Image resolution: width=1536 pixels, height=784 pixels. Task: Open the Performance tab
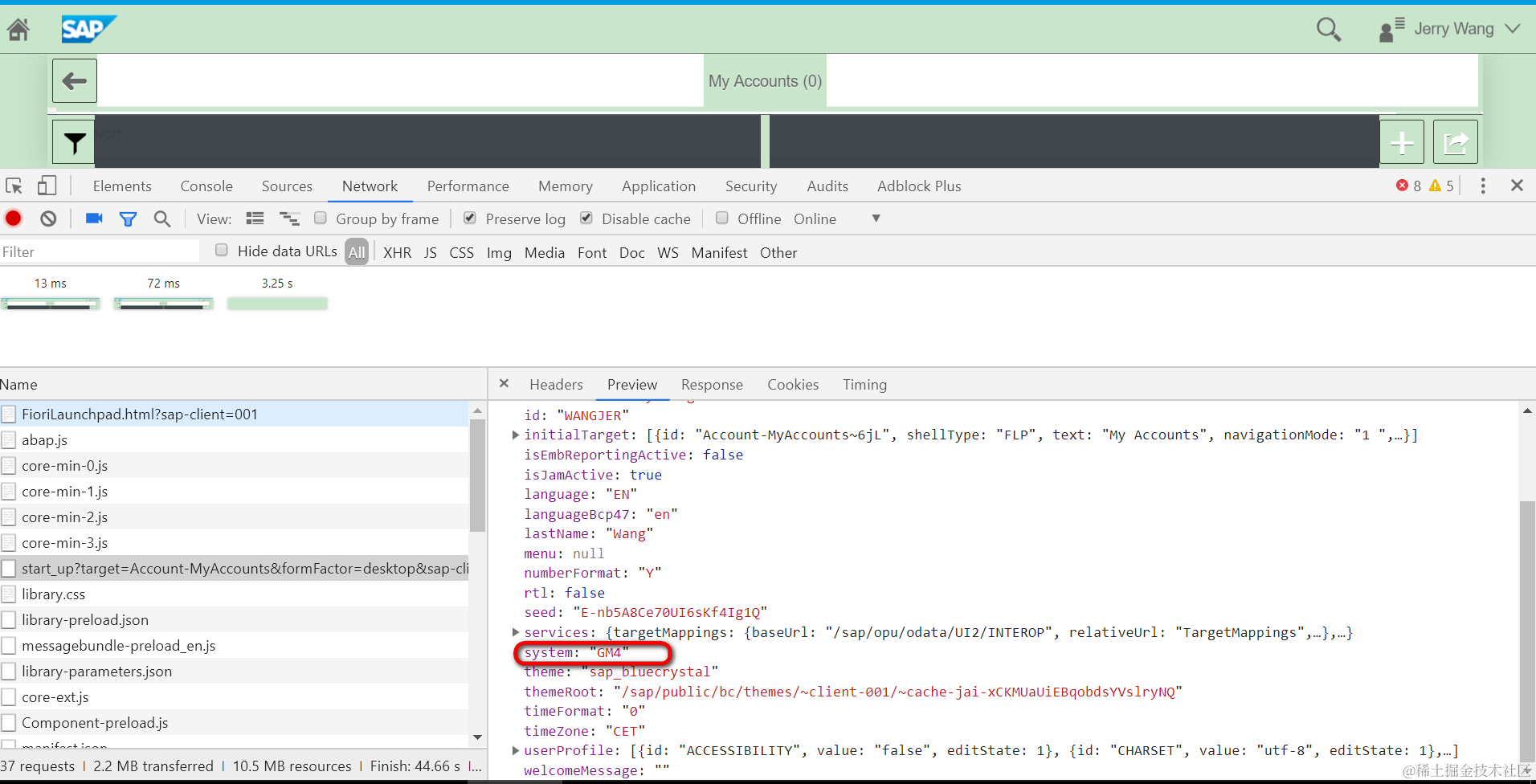(468, 186)
